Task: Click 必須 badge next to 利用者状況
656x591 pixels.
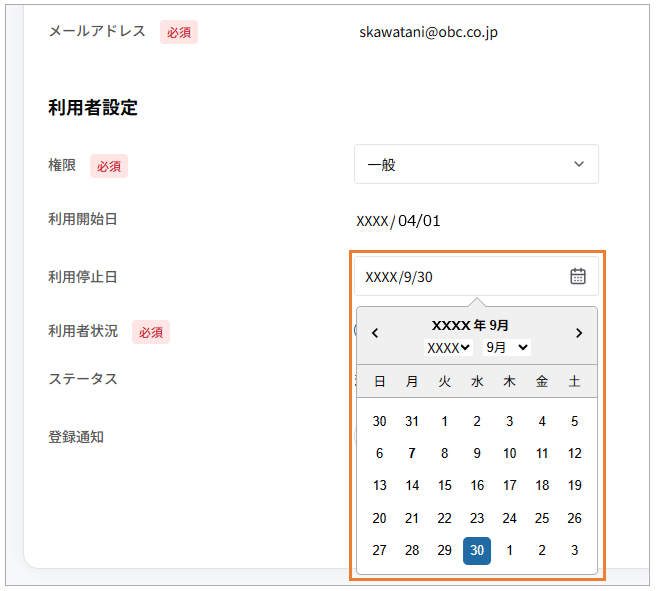Action: [151, 333]
